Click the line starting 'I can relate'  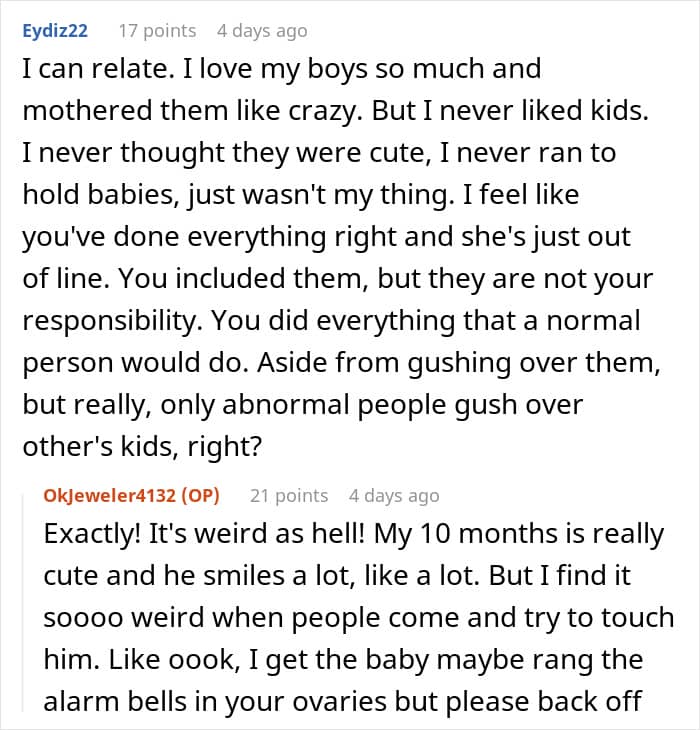tap(282, 69)
